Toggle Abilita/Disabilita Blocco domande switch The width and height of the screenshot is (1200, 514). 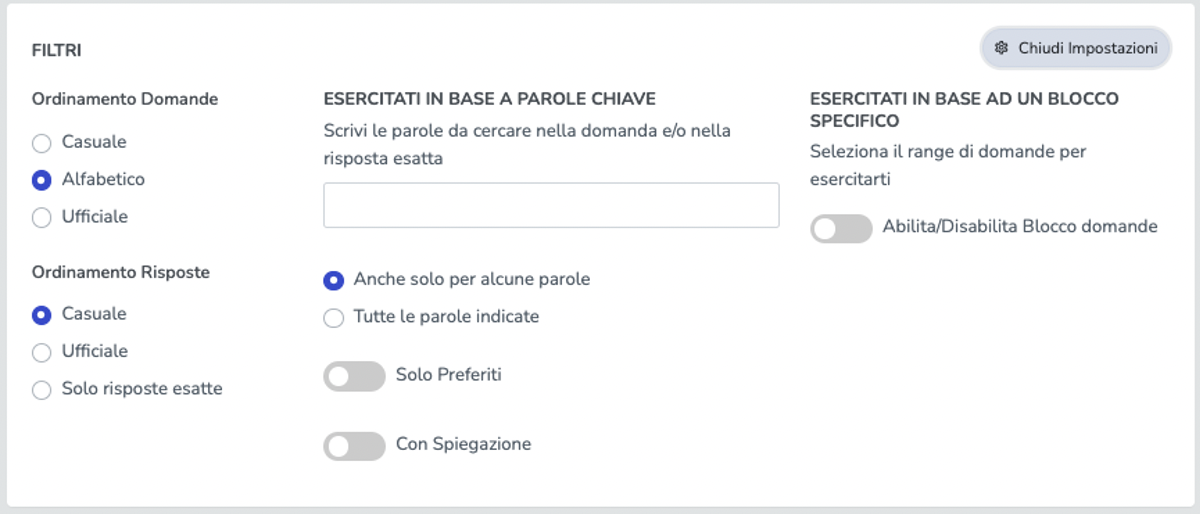(841, 229)
